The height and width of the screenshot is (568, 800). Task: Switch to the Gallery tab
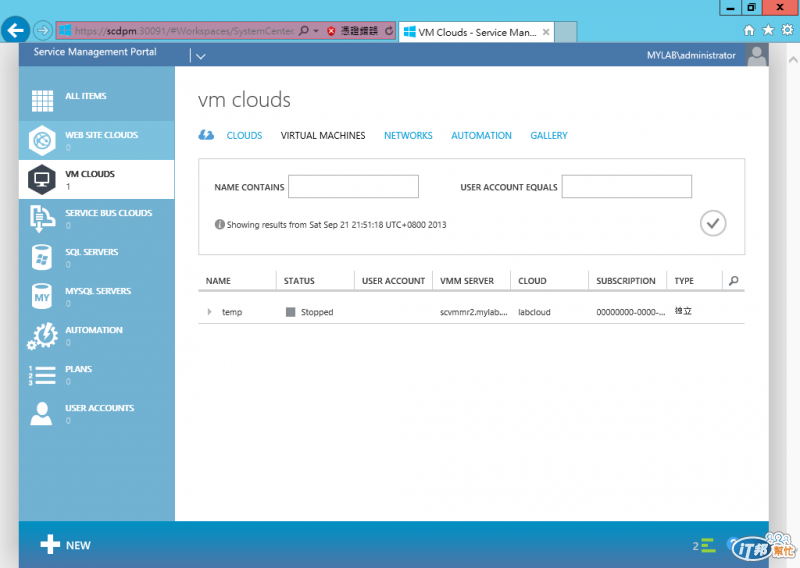[x=549, y=135]
